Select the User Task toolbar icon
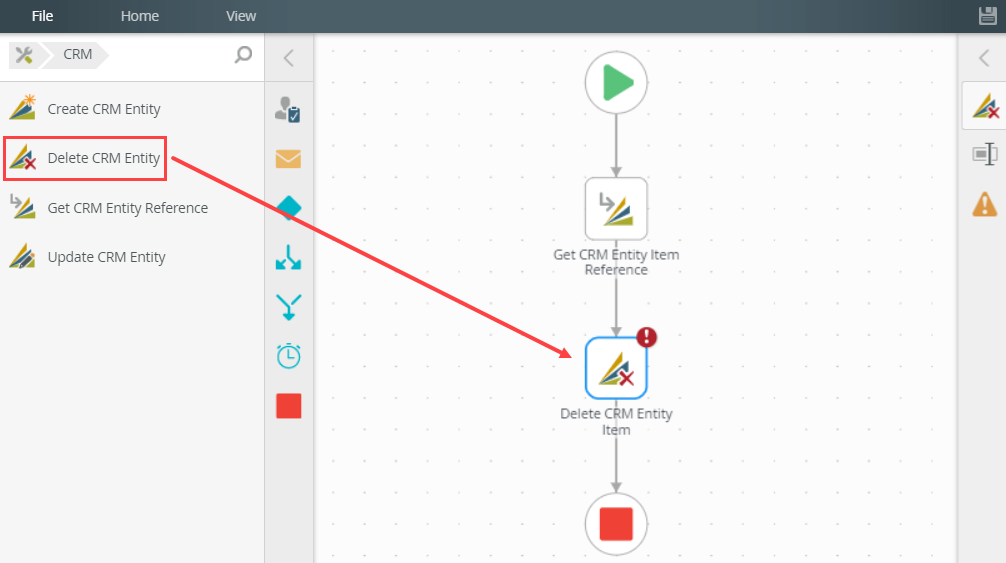 point(288,110)
